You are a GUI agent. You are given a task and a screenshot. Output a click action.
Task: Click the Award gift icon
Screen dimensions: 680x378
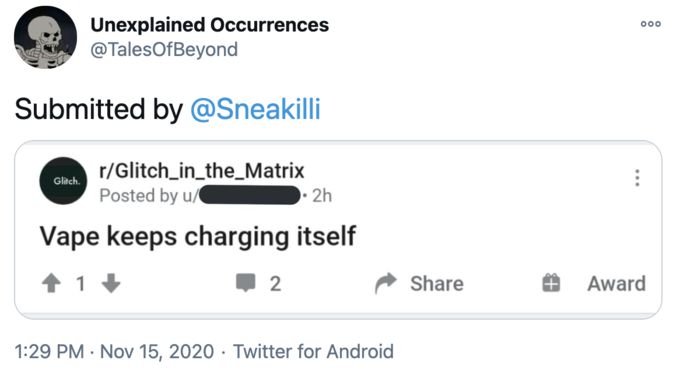click(551, 283)
